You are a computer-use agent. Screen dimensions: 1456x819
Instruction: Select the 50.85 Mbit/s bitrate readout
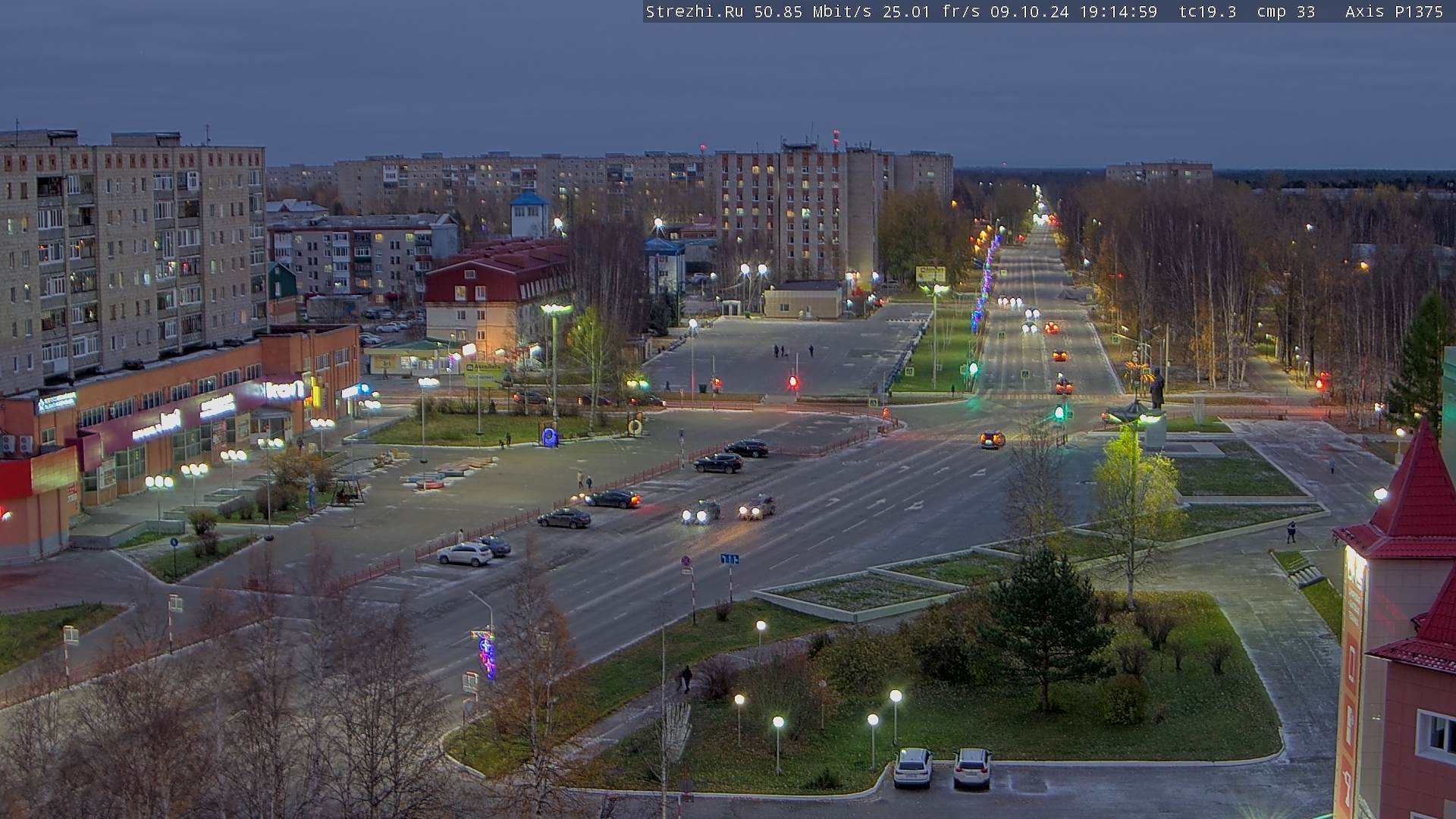pyautogui.click(x=813, y=11)
